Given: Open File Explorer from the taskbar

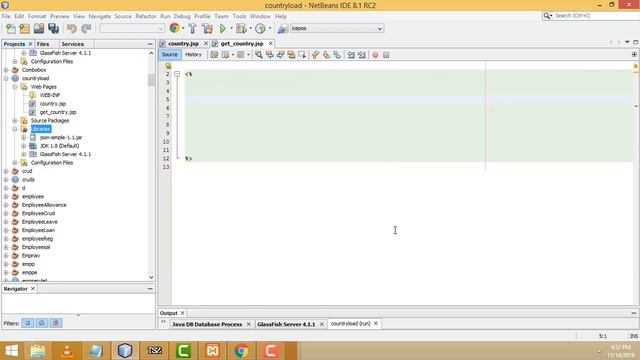Looking at the screenshot, I should (x=38, y=350).
